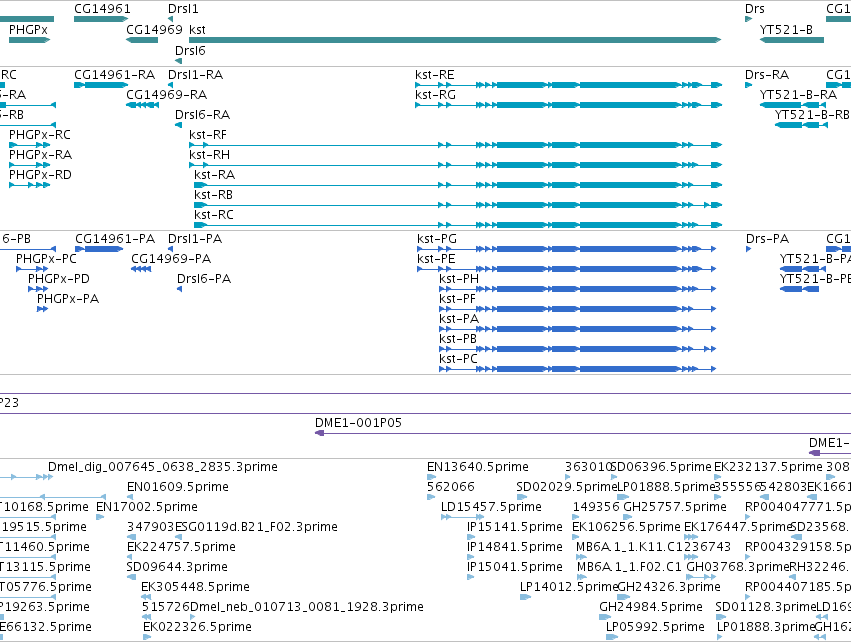Select the Drsl6-PA protein label

[x=204, y=279]
